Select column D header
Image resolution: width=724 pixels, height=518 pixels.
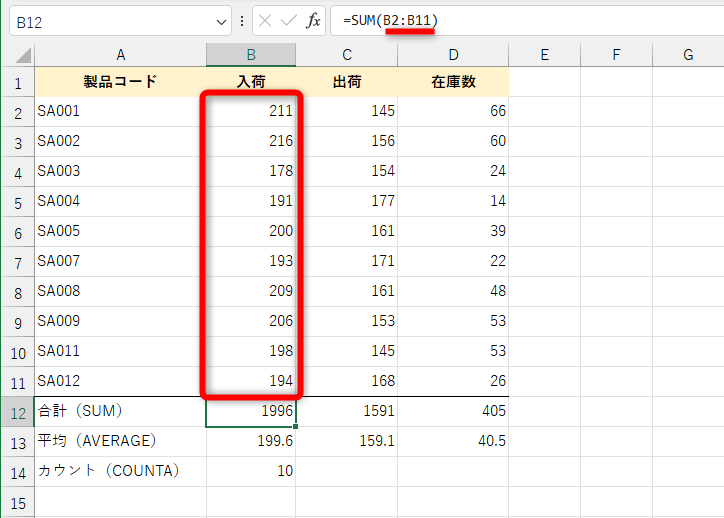453,55
